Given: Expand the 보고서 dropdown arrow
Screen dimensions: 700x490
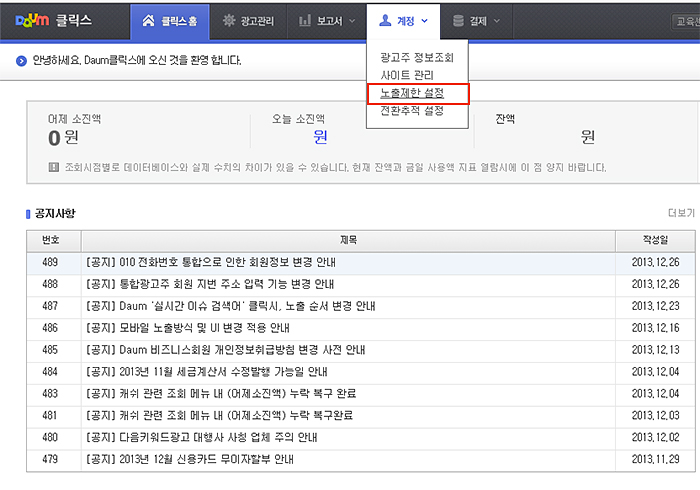Looking at the screenshot, I should point(352,21).
